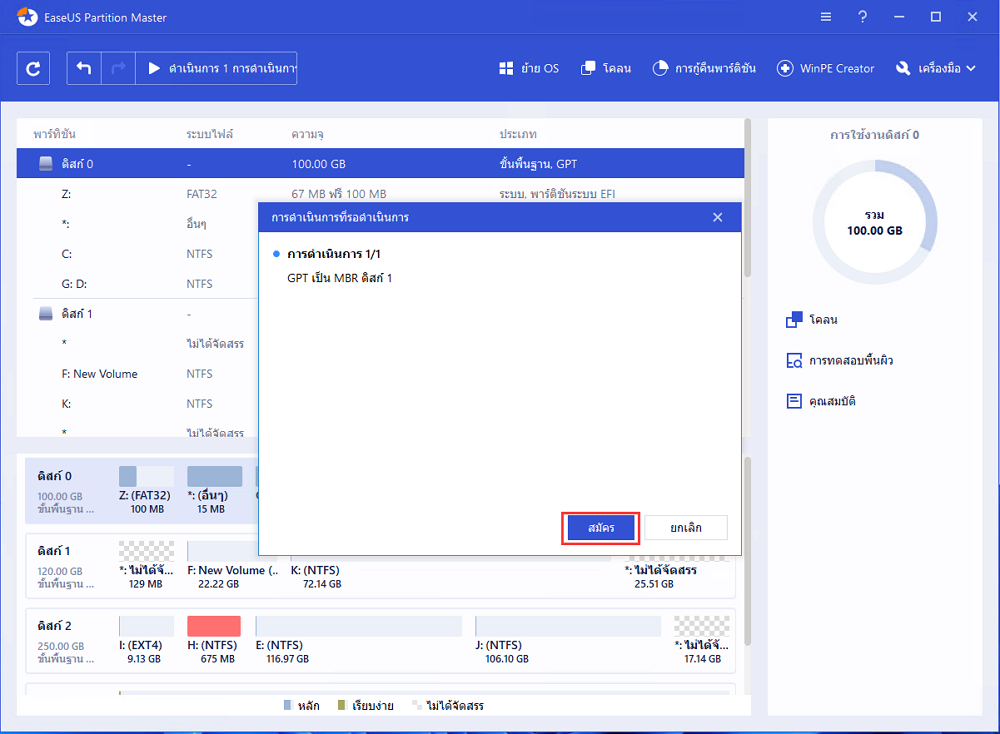Execute 1 pending operation button
Image resolution: width=1000 pixels, height=734 pixels.
pos(217,68)
